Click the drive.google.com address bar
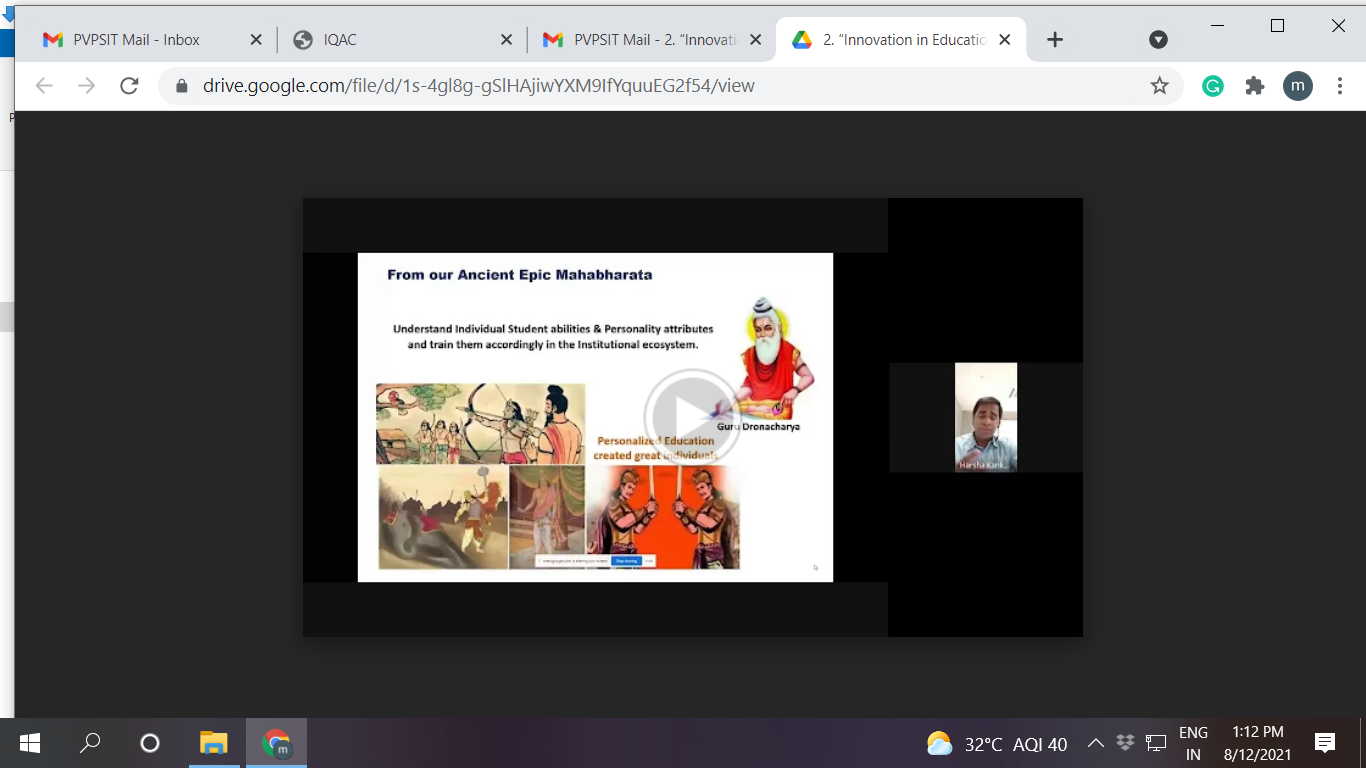 tap(670, 86)
